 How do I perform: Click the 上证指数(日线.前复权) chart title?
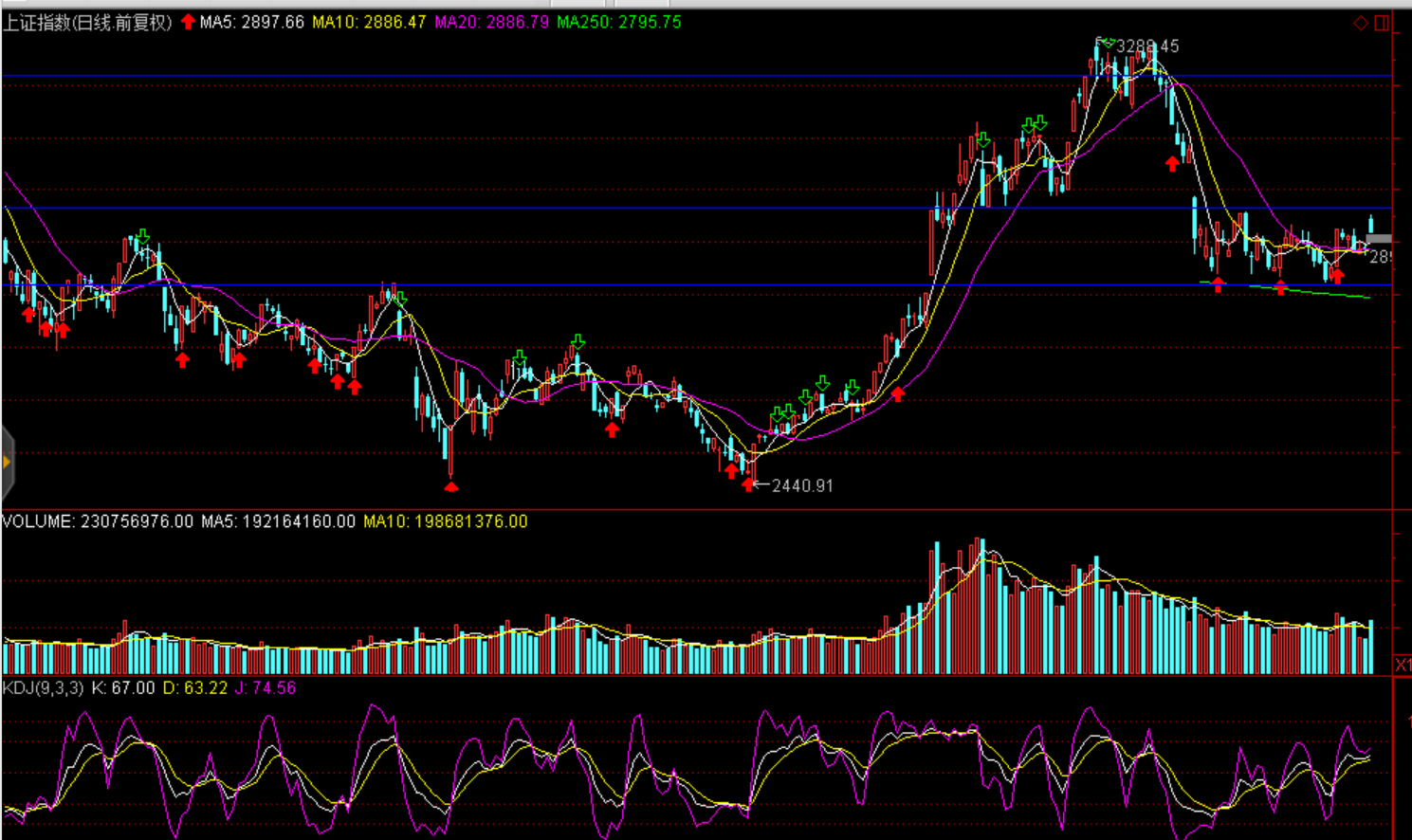[x=87, y=22]
